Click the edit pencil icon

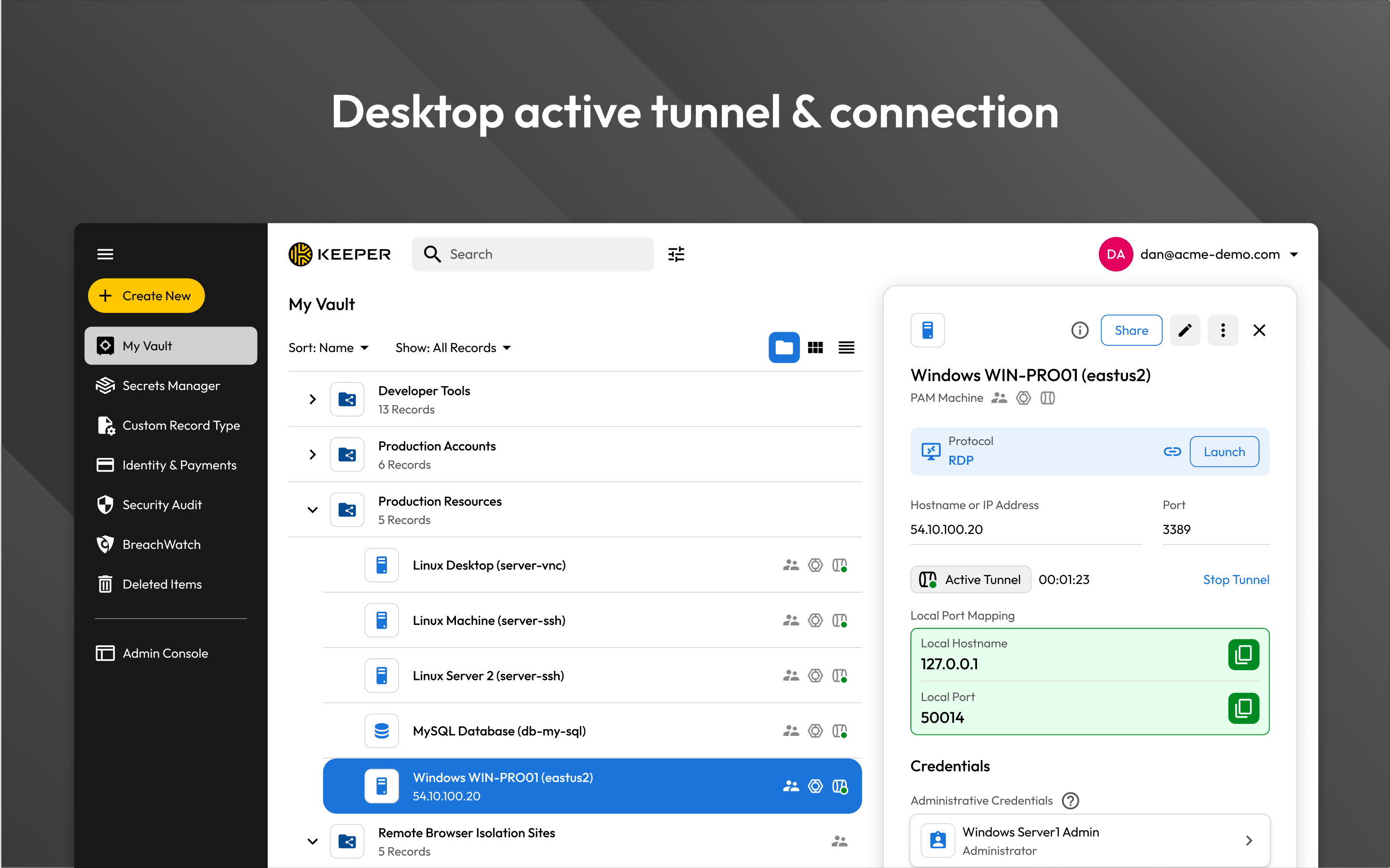[x=1185, y=330]
